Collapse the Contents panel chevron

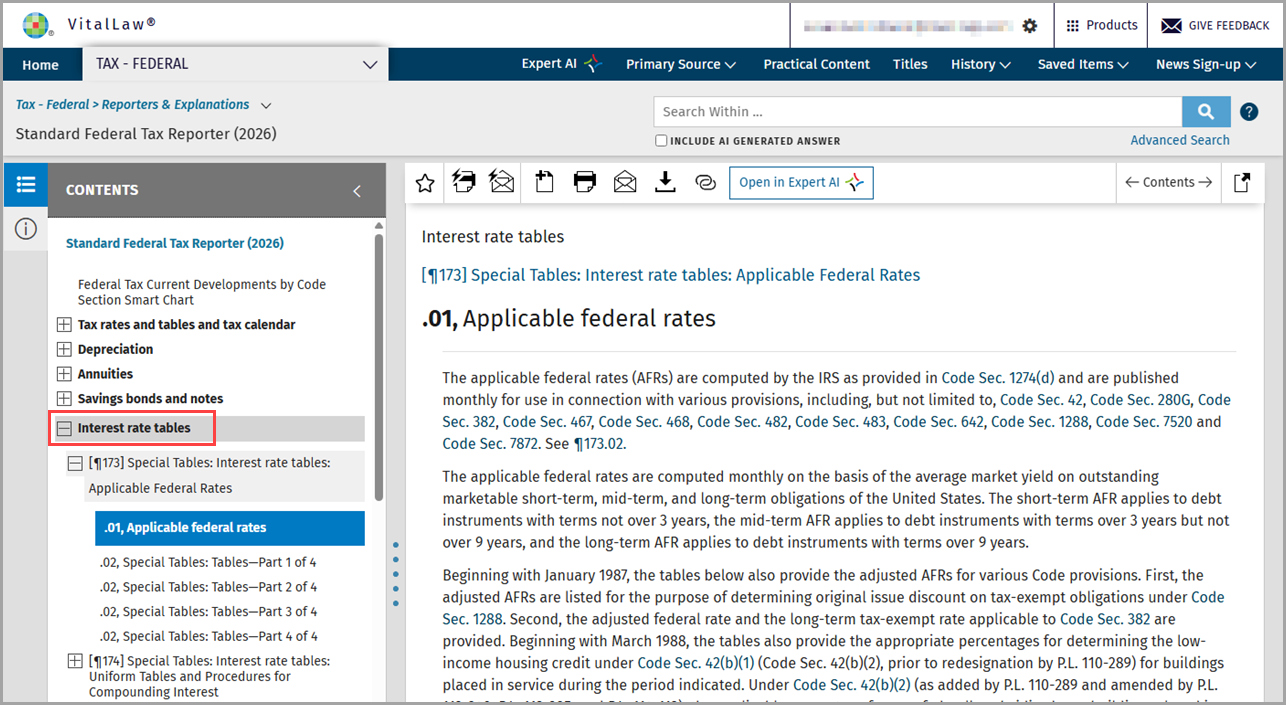pyautogui.click(x=356, y=191)
